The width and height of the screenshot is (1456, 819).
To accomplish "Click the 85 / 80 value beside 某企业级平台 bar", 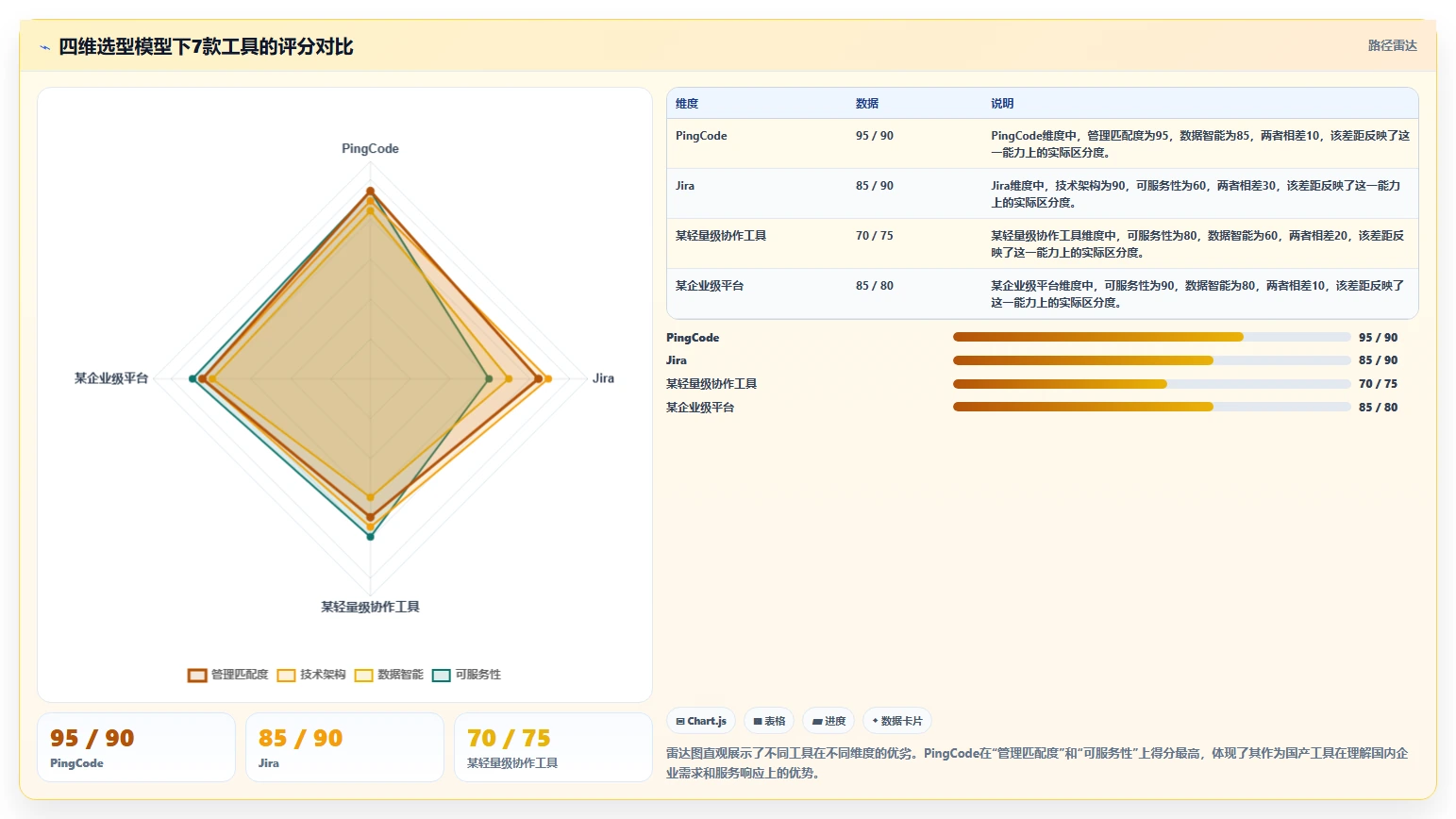I will pos(1378,407).
